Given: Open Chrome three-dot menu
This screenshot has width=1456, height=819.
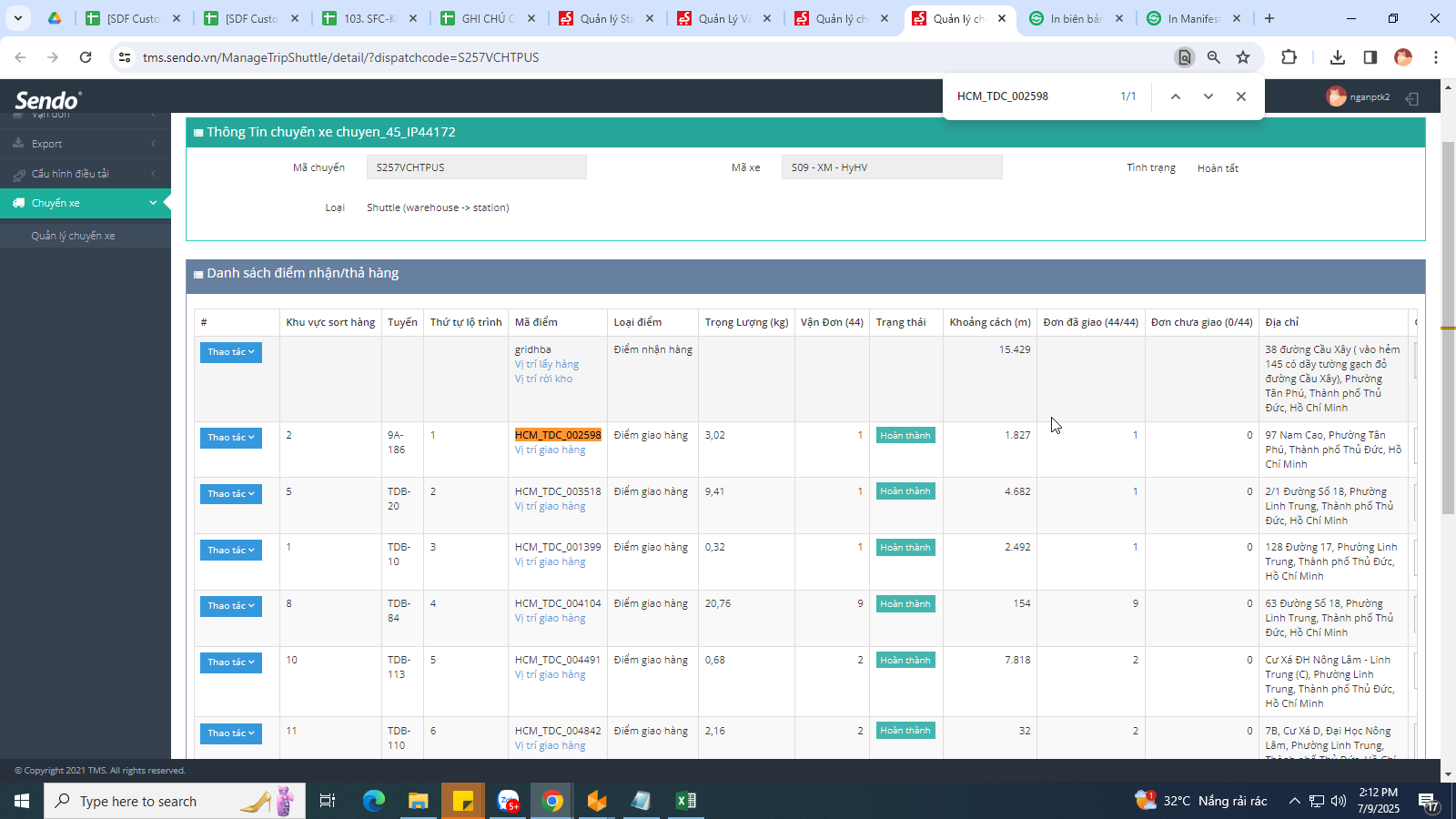Looking at the screenshot, I should [1436, 57].
